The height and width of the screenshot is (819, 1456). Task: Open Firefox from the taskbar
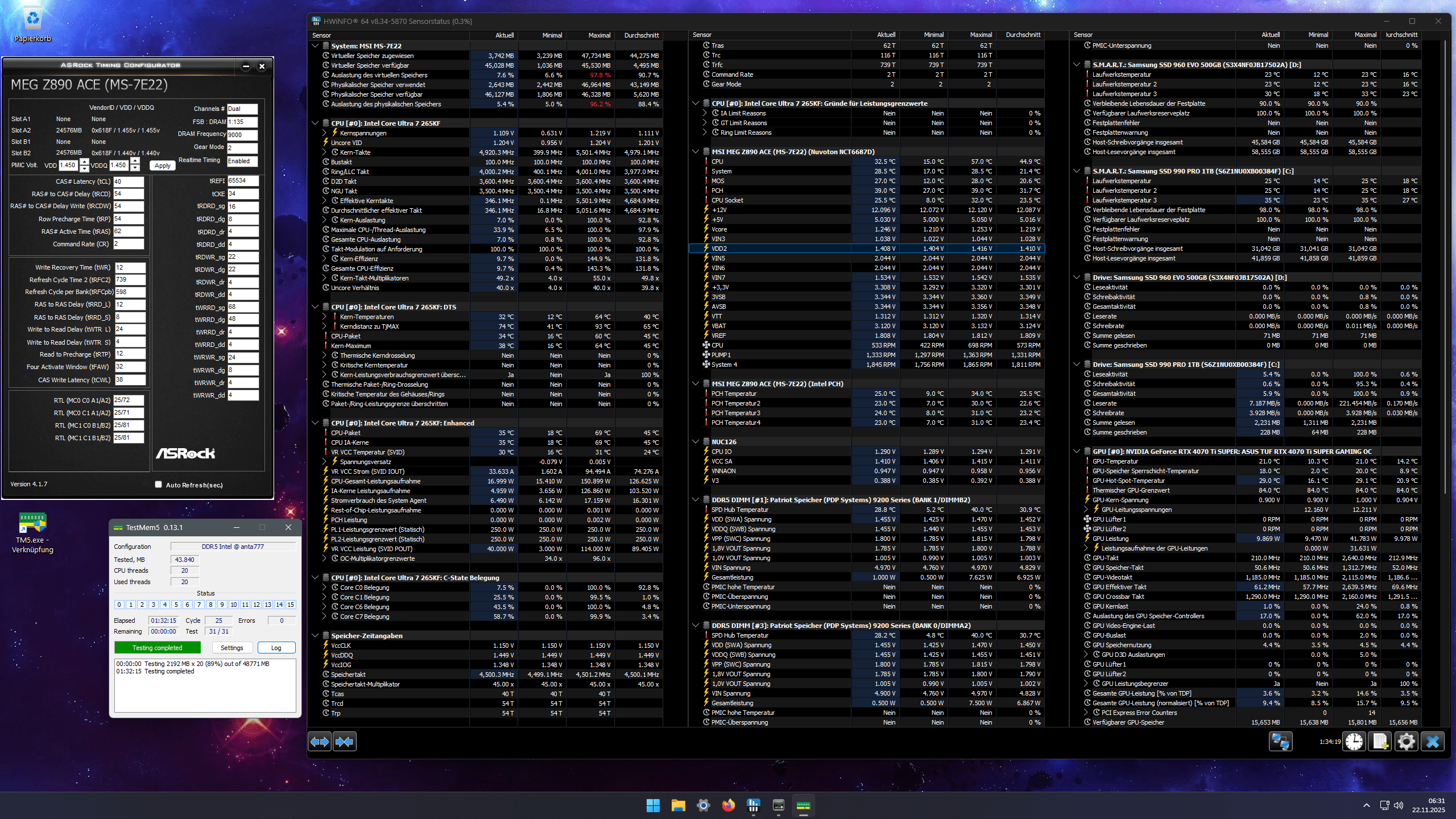[728, 805]
